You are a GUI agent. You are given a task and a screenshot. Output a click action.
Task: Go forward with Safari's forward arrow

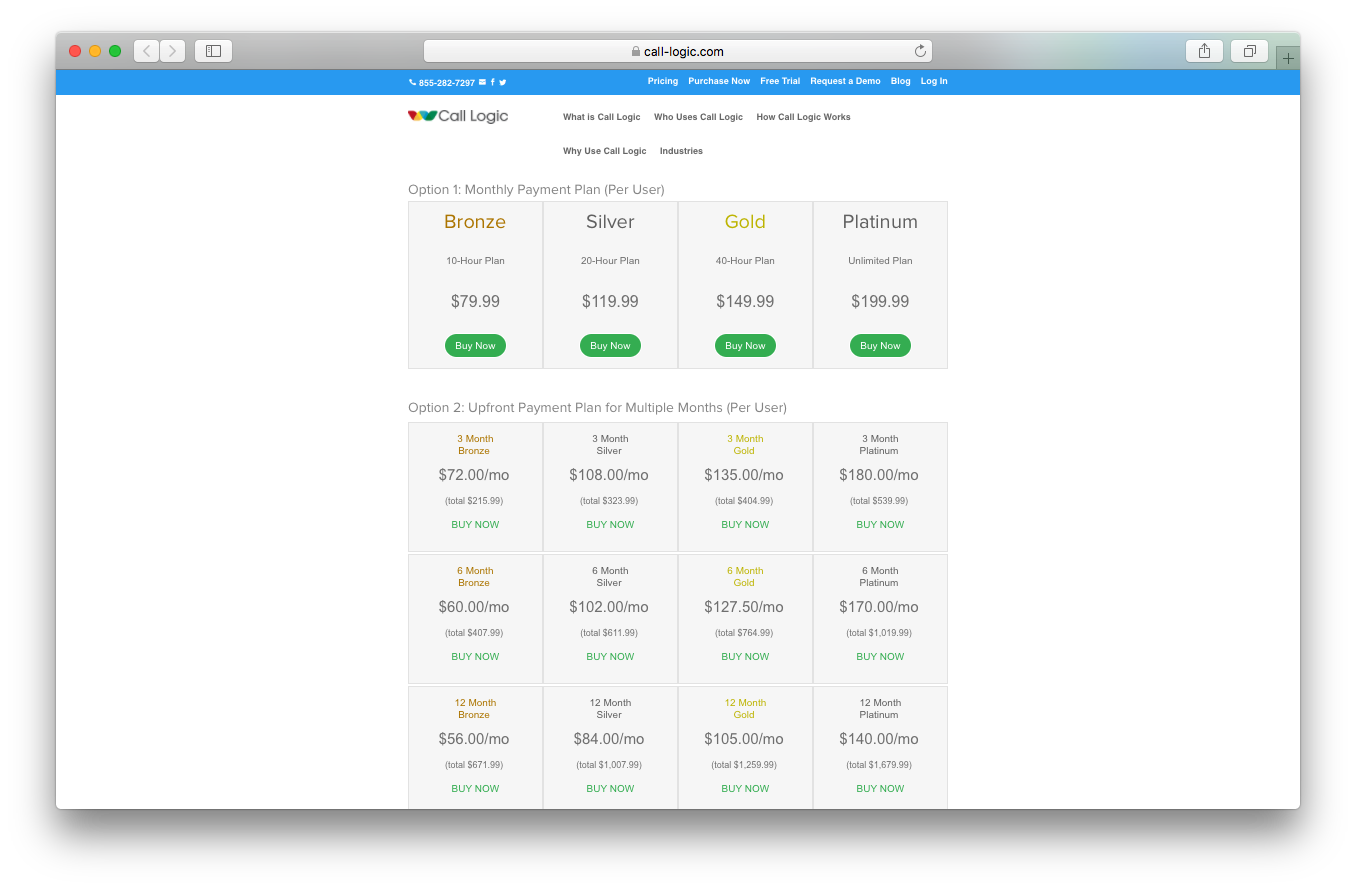pyautogui.click(x=172, y=51)
